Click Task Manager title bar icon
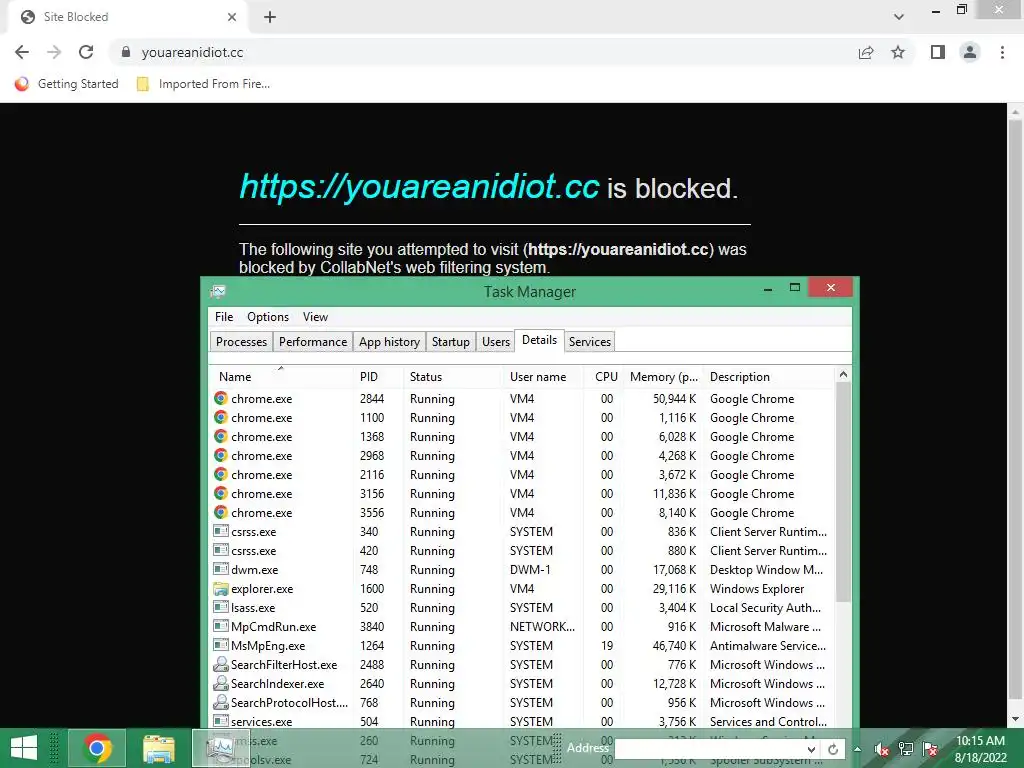This screenshot has width=1024, height=768. coord(218,291)
